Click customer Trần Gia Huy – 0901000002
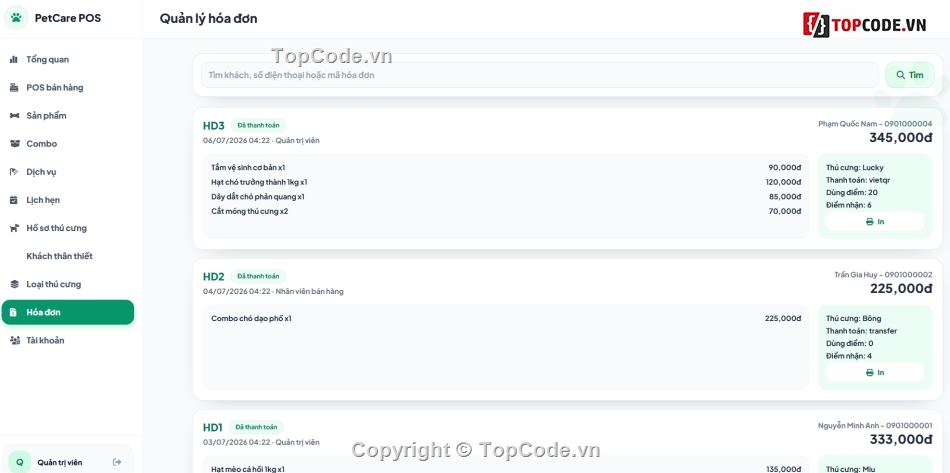This screenshot has width=950, height=473. 883,274
